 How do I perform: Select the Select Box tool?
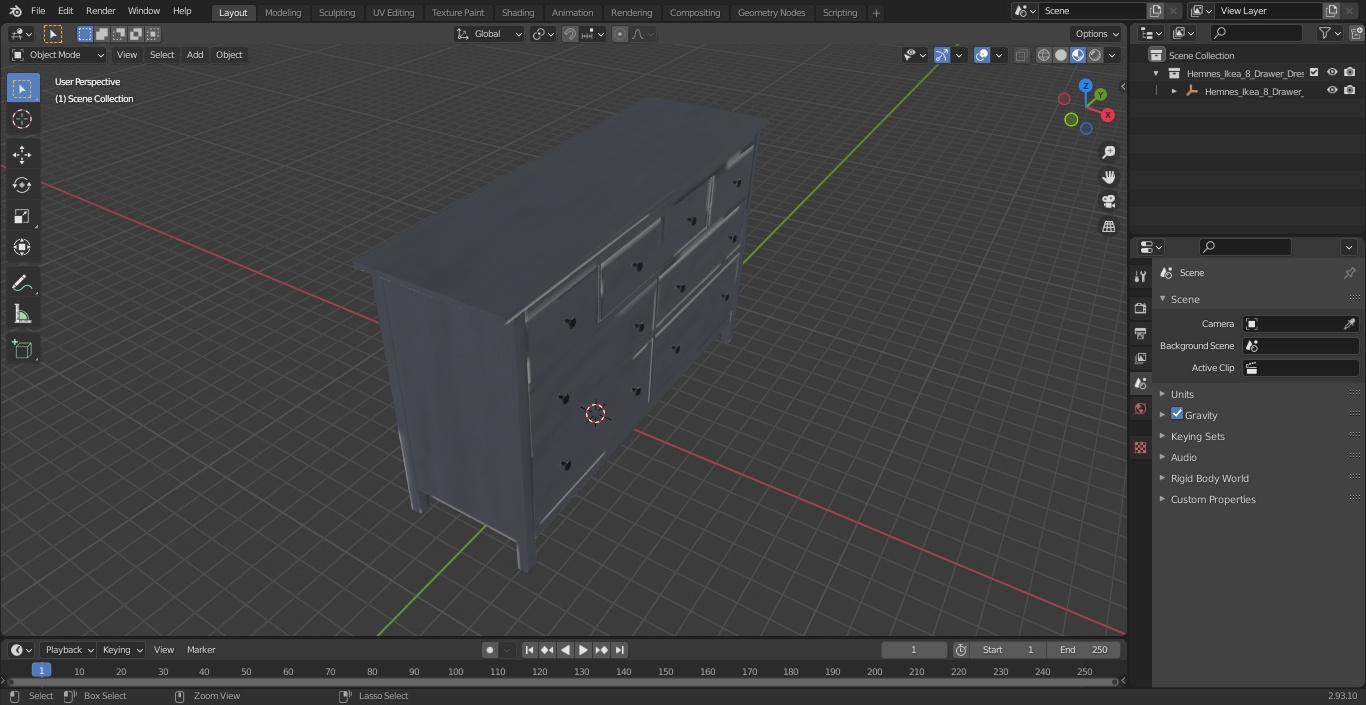point(22,88)
